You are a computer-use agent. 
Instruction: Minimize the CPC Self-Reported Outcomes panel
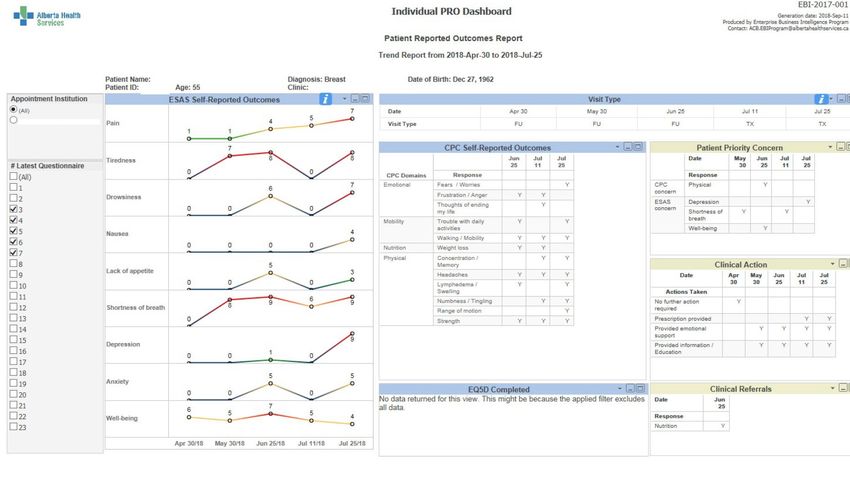[x=628, y=146]
